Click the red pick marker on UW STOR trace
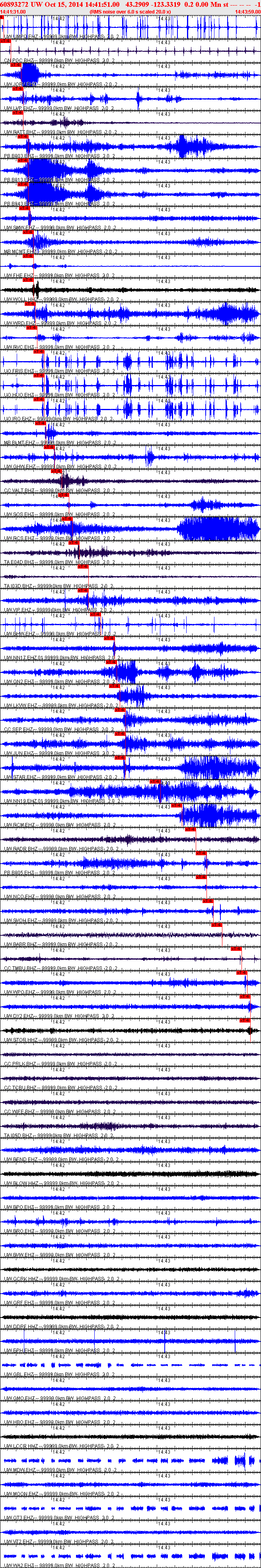261x1568 pixels. point(245,1020)
